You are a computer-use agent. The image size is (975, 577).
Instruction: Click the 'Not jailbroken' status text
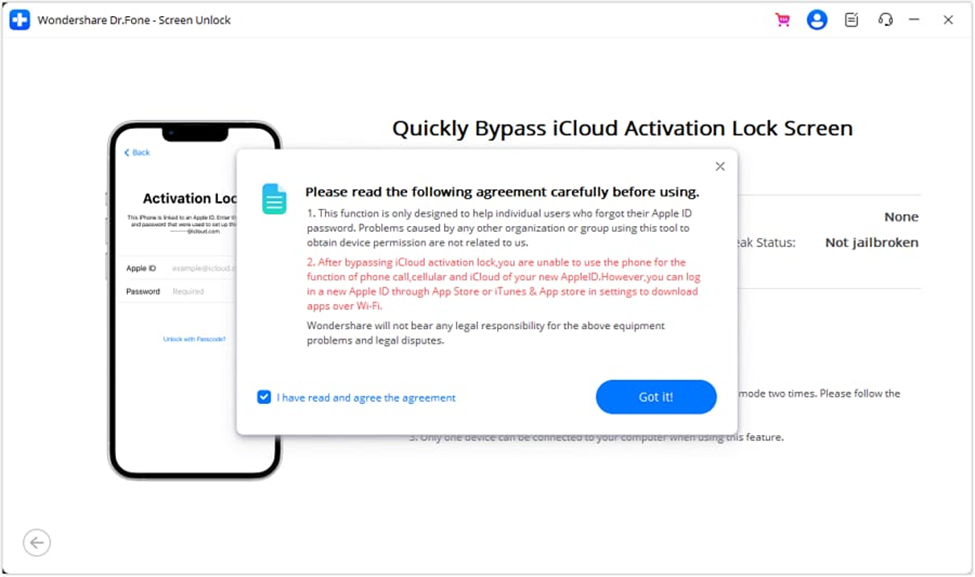coord(872,242)
